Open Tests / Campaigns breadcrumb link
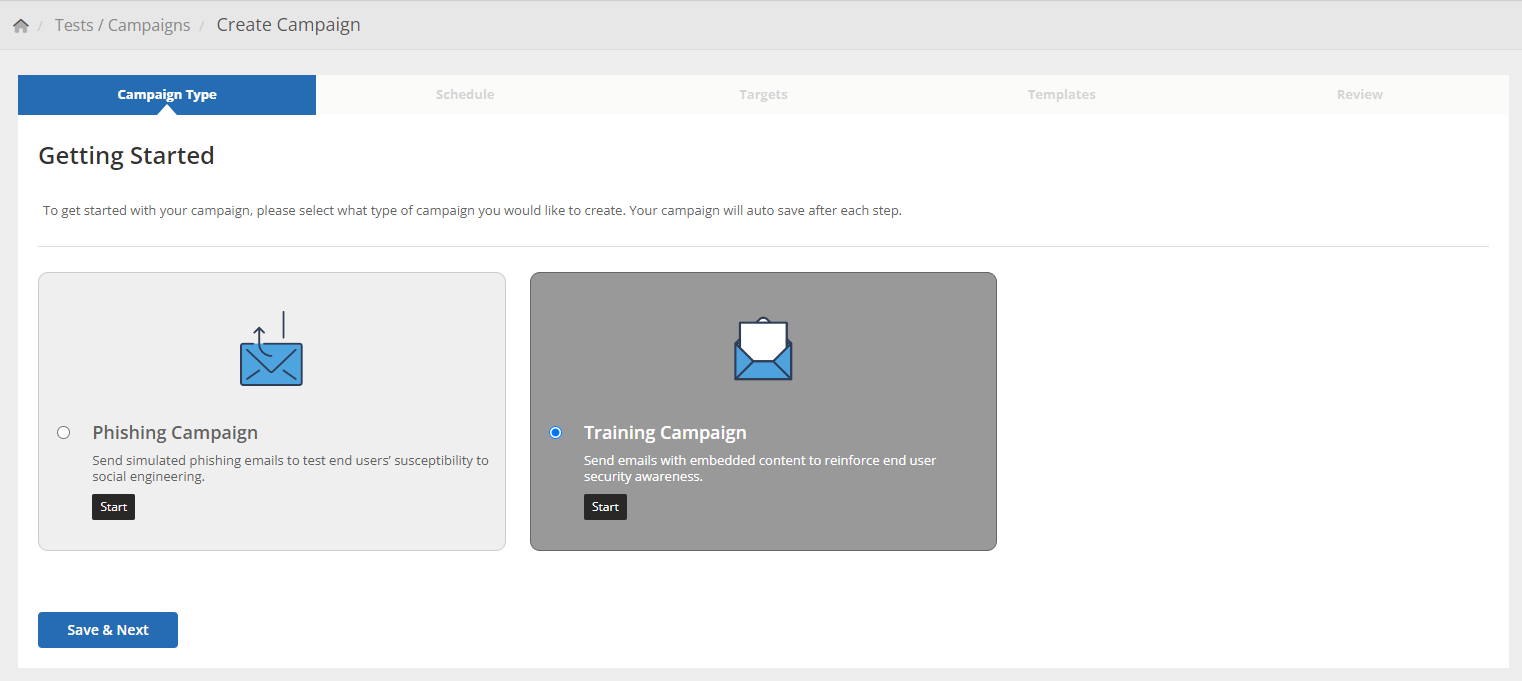This screenshot has height=681, width=1522. [x=122, y=26]
